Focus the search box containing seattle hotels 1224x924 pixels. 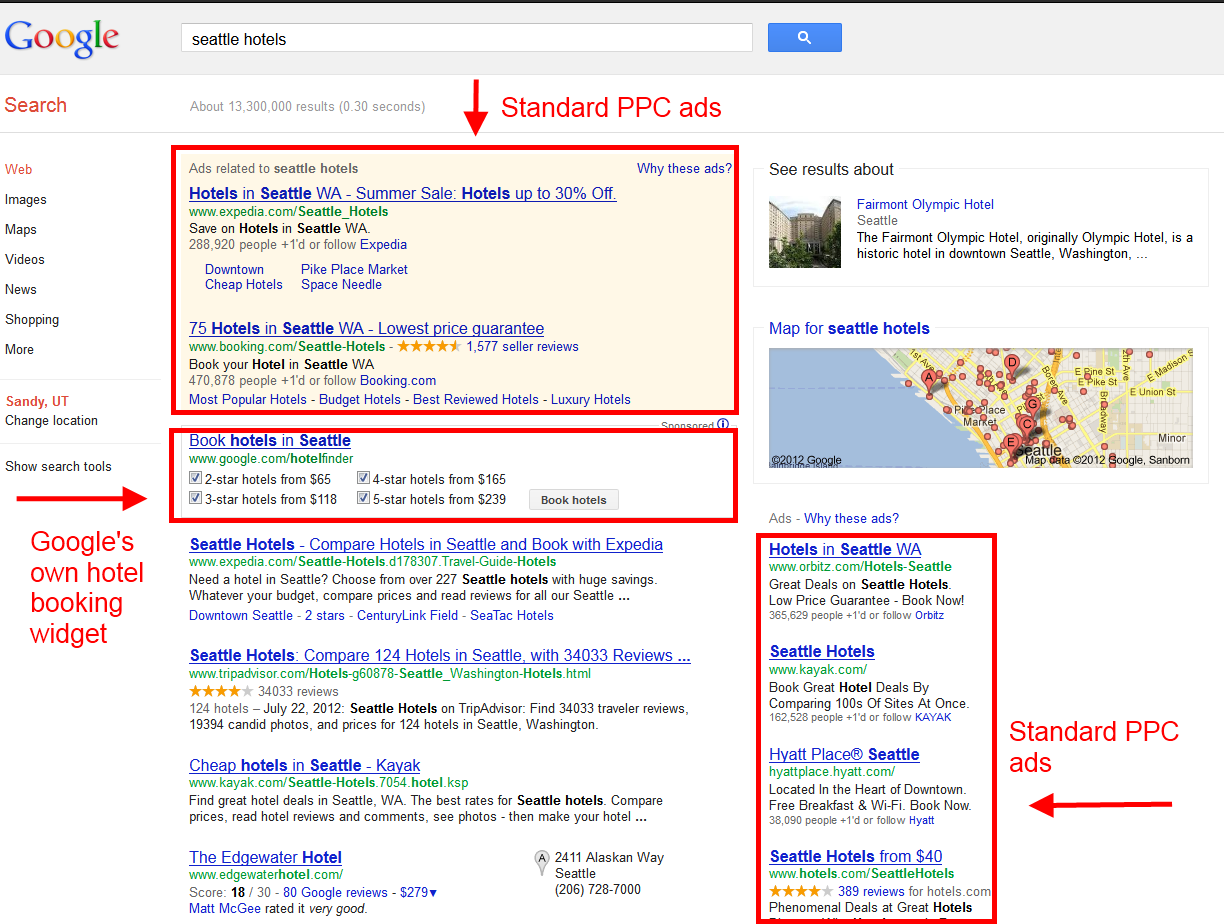(466, 39)
